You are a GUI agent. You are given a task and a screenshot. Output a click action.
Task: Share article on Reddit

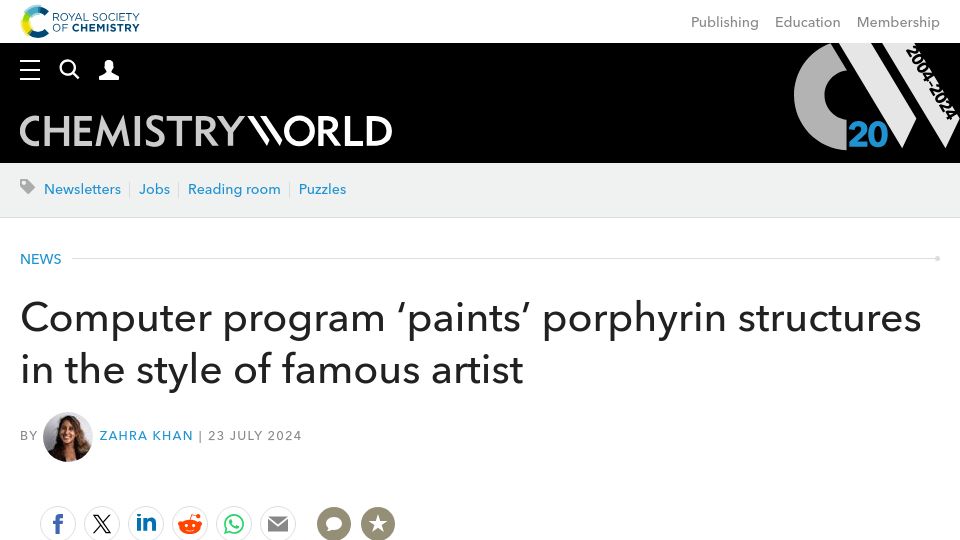(190, 524)
